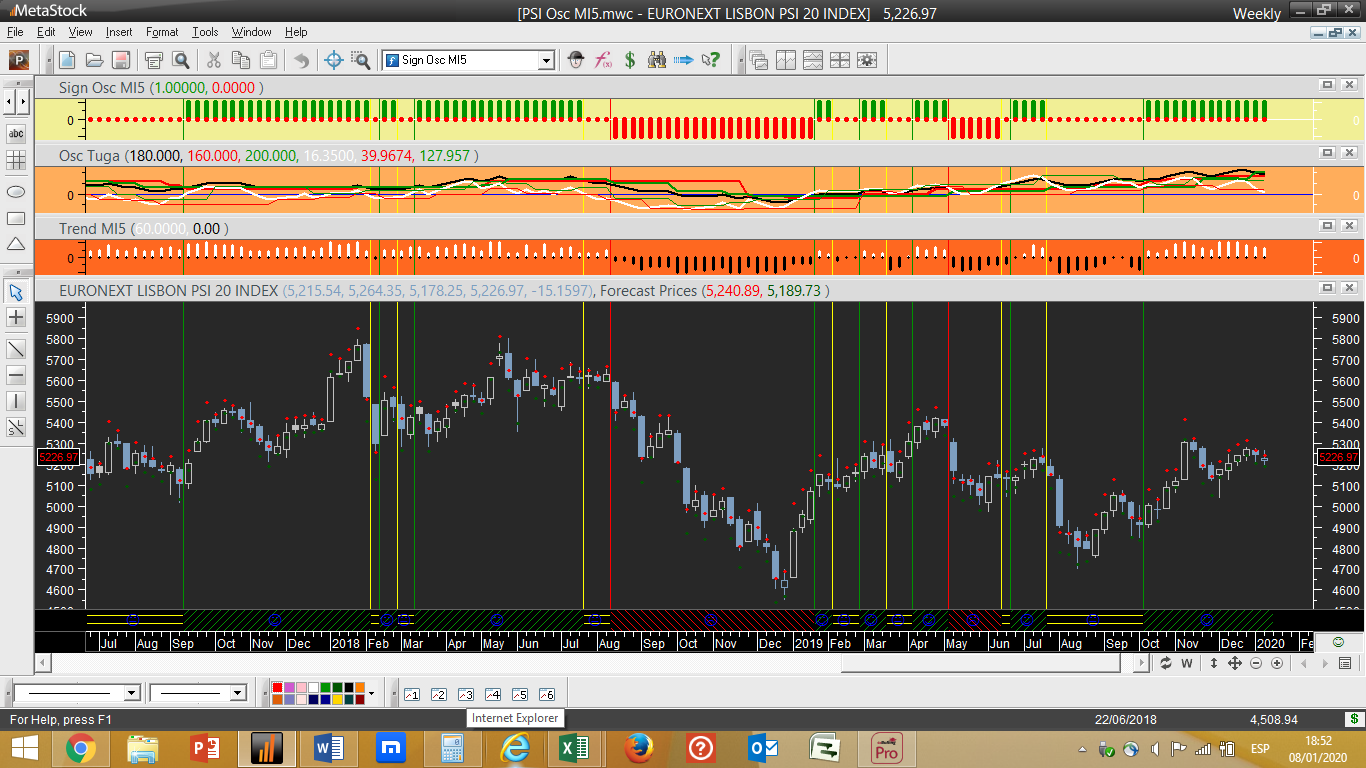Open The Explorer binoculars tool
Viewport: 1366px width, 768px height.
coord(657,60)
